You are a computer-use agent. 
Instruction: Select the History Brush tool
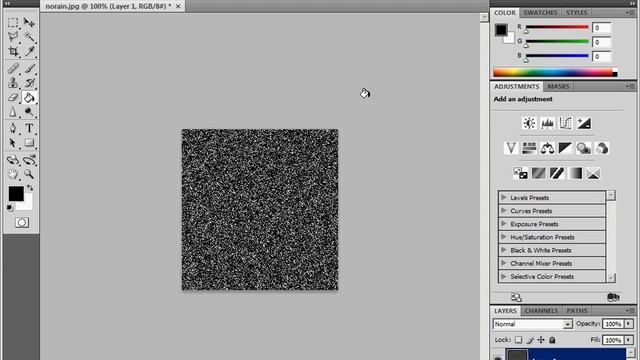[29, 83]
